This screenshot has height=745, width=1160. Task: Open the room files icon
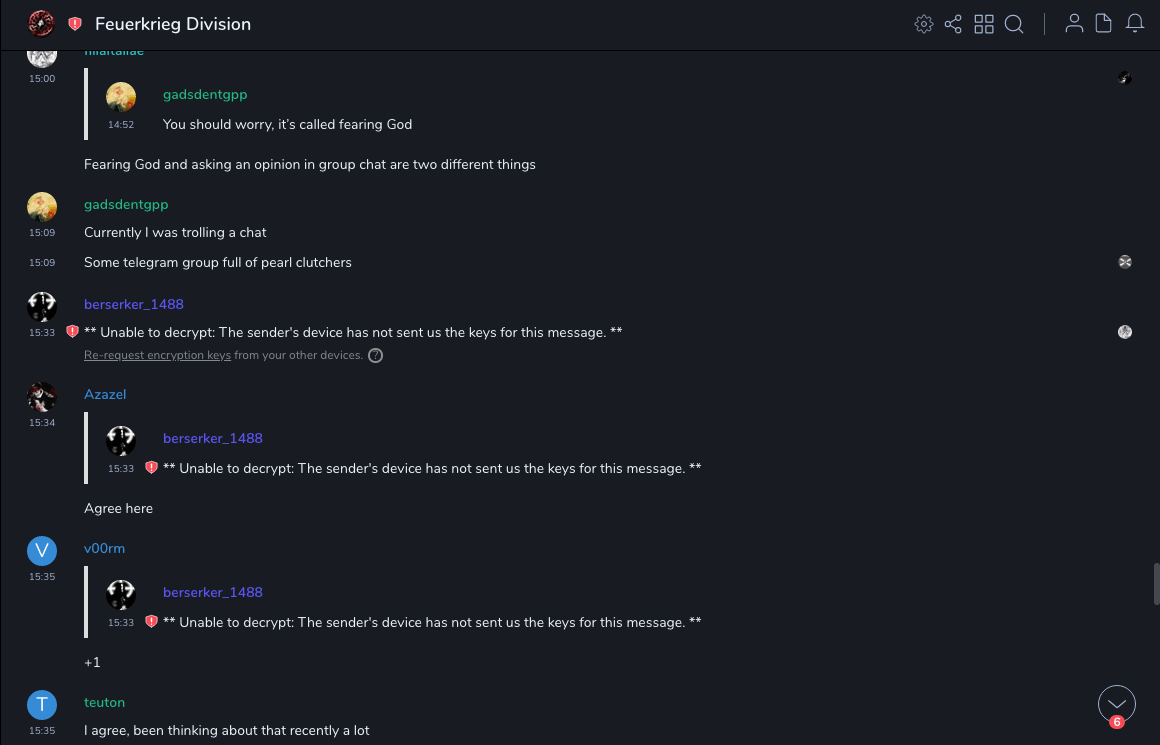pyautogui.click(x=1104, y=24)
